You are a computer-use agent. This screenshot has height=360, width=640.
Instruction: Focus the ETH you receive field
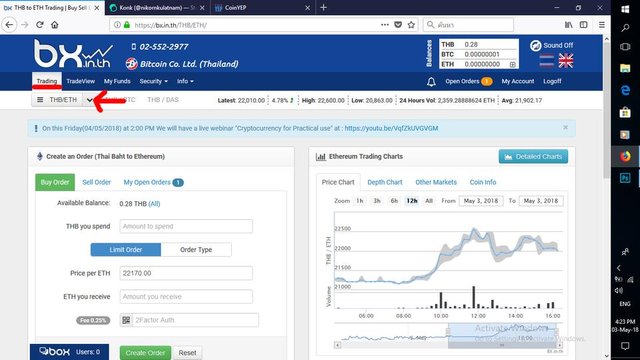[x=186, y=297]
